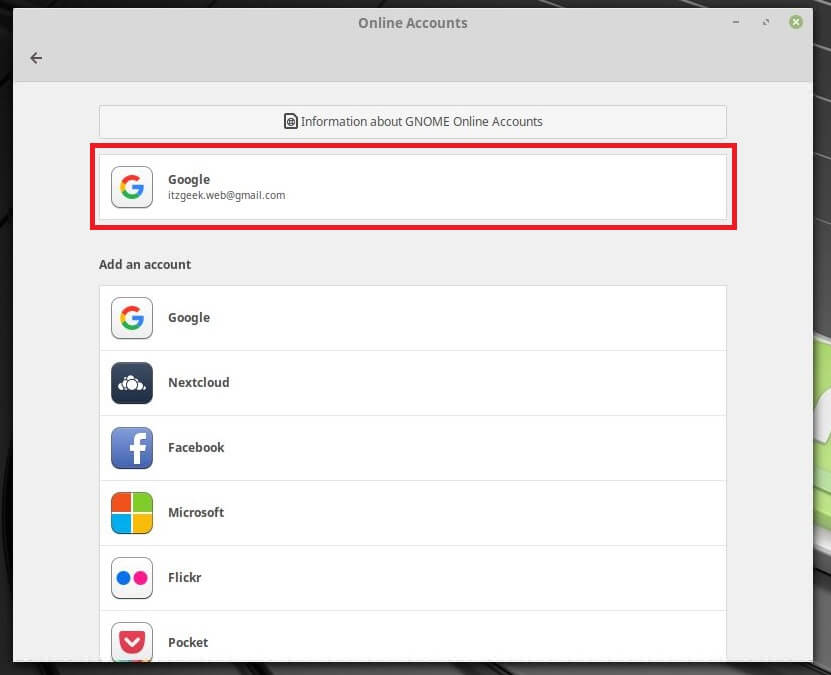Screen dimensions: 831x675
Task: Click the email address itzgeek.web@gmail.com
Action: (226, 196)
